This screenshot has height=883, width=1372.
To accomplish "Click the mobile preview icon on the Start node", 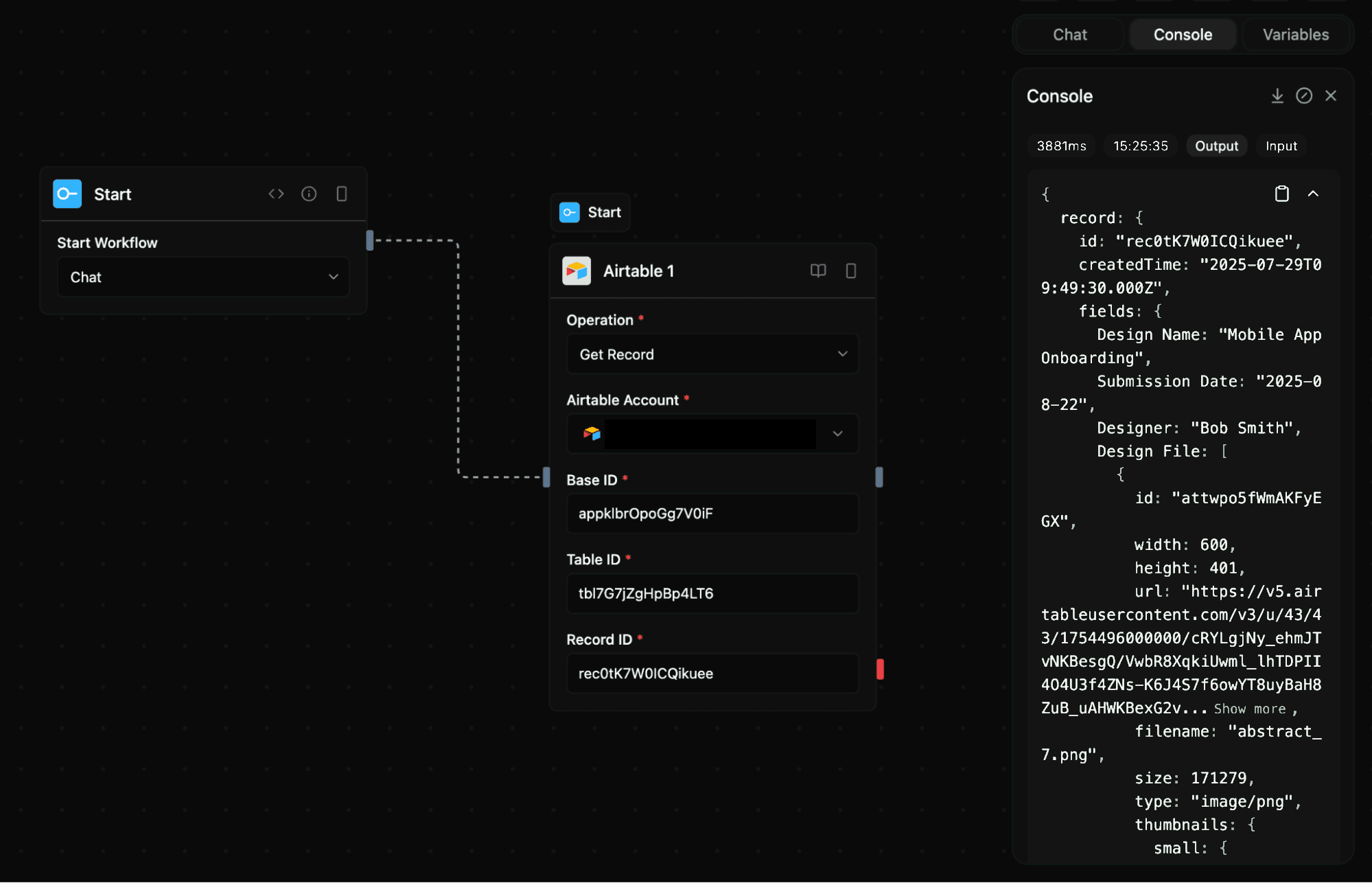I will click(x=342, y=194).
